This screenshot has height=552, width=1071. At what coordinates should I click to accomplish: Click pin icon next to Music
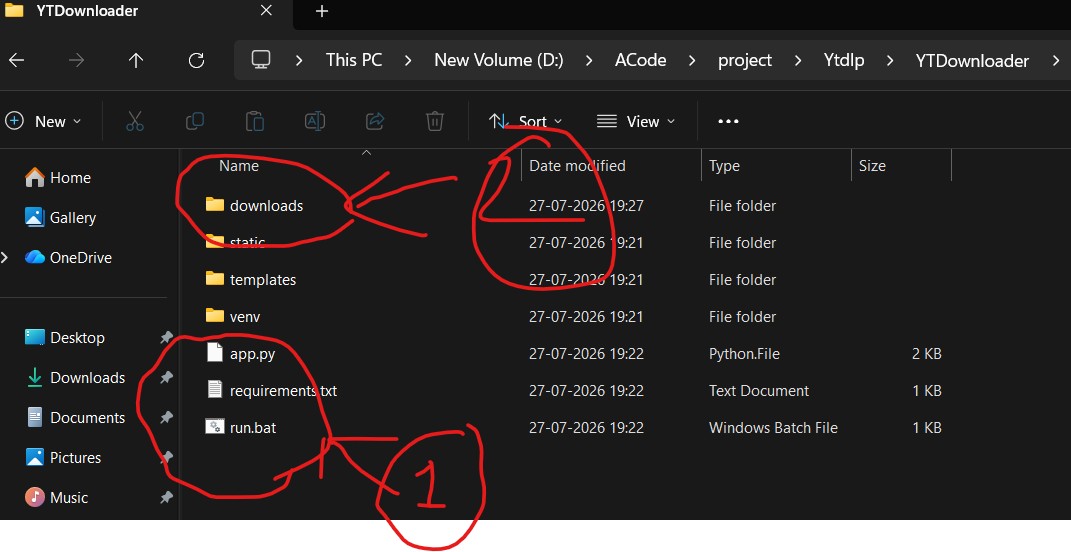(x=166, y=497)
